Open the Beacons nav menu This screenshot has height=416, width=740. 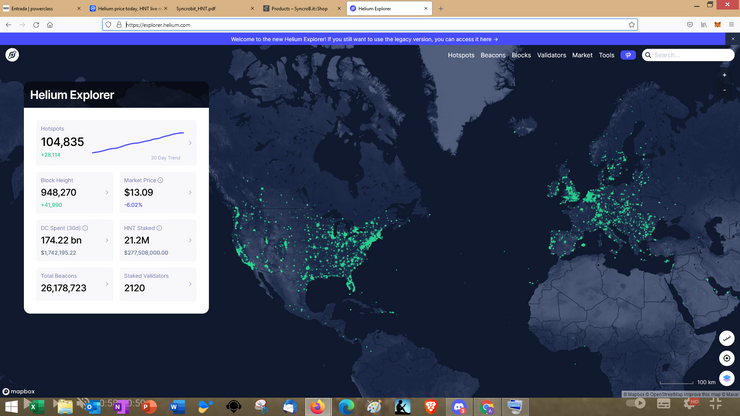(493, 55)
